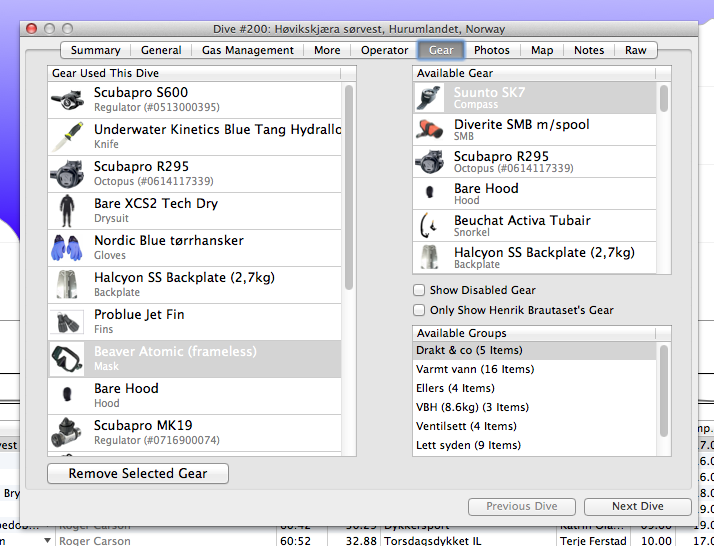Go to Next Dive
Screen dimensions: 714x546
pyautogui.click(x=637, y=506)
